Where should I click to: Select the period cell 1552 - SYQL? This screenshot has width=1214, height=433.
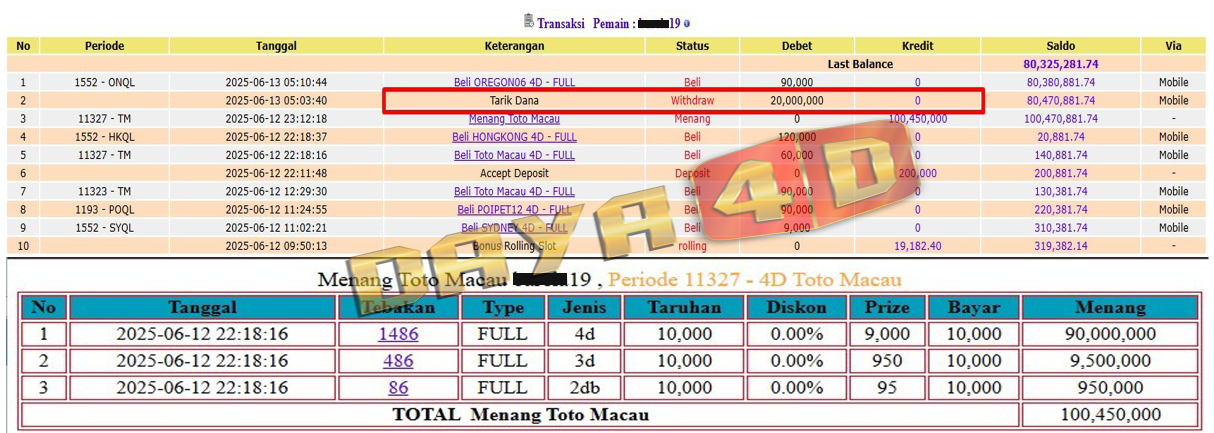click(x=104, y=227)
